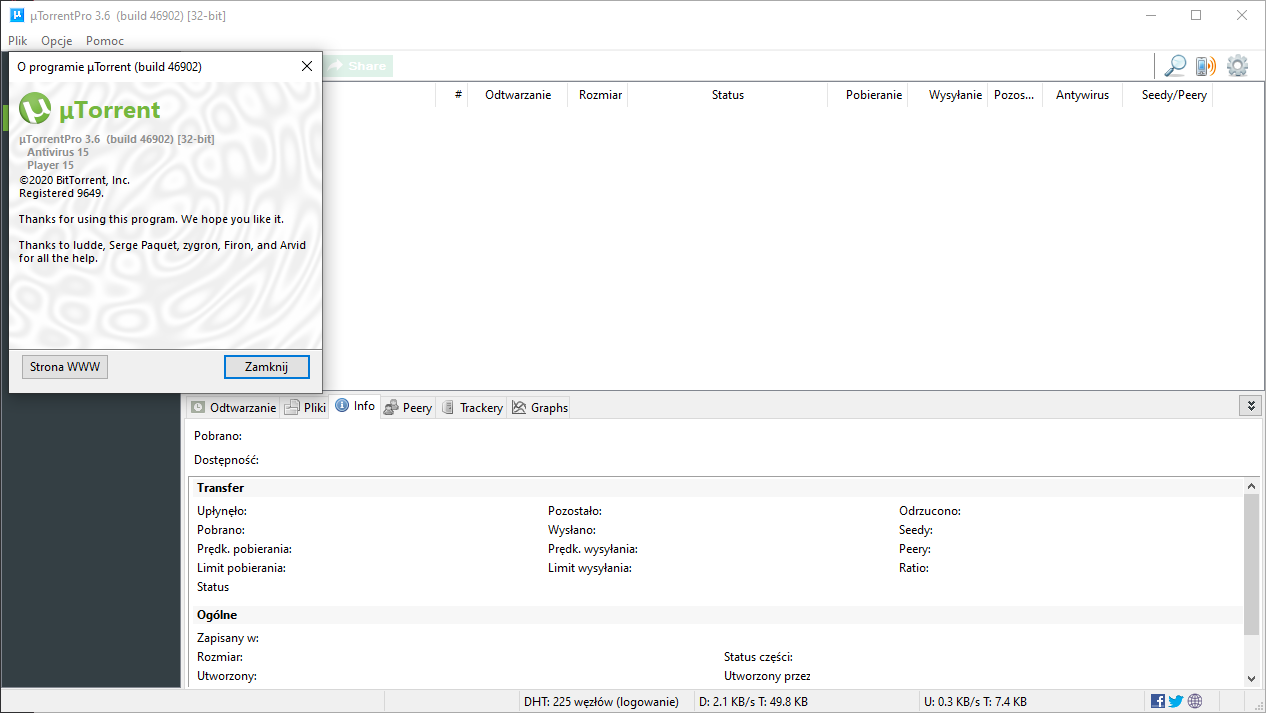Close the About dialog with X
1266x713 pixels.
(306, 66)
